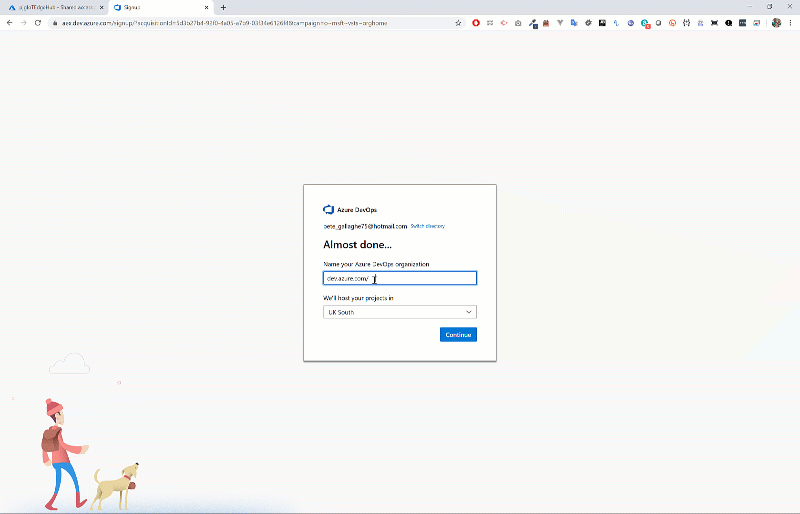Click the camera screenshot extension icon
The width and height of the screenshot is (800, 514).
pyautogui.click(x=518, y=23)
